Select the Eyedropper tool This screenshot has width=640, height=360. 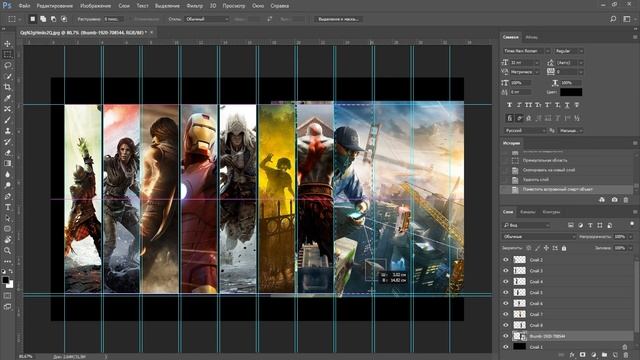point(7,98)
